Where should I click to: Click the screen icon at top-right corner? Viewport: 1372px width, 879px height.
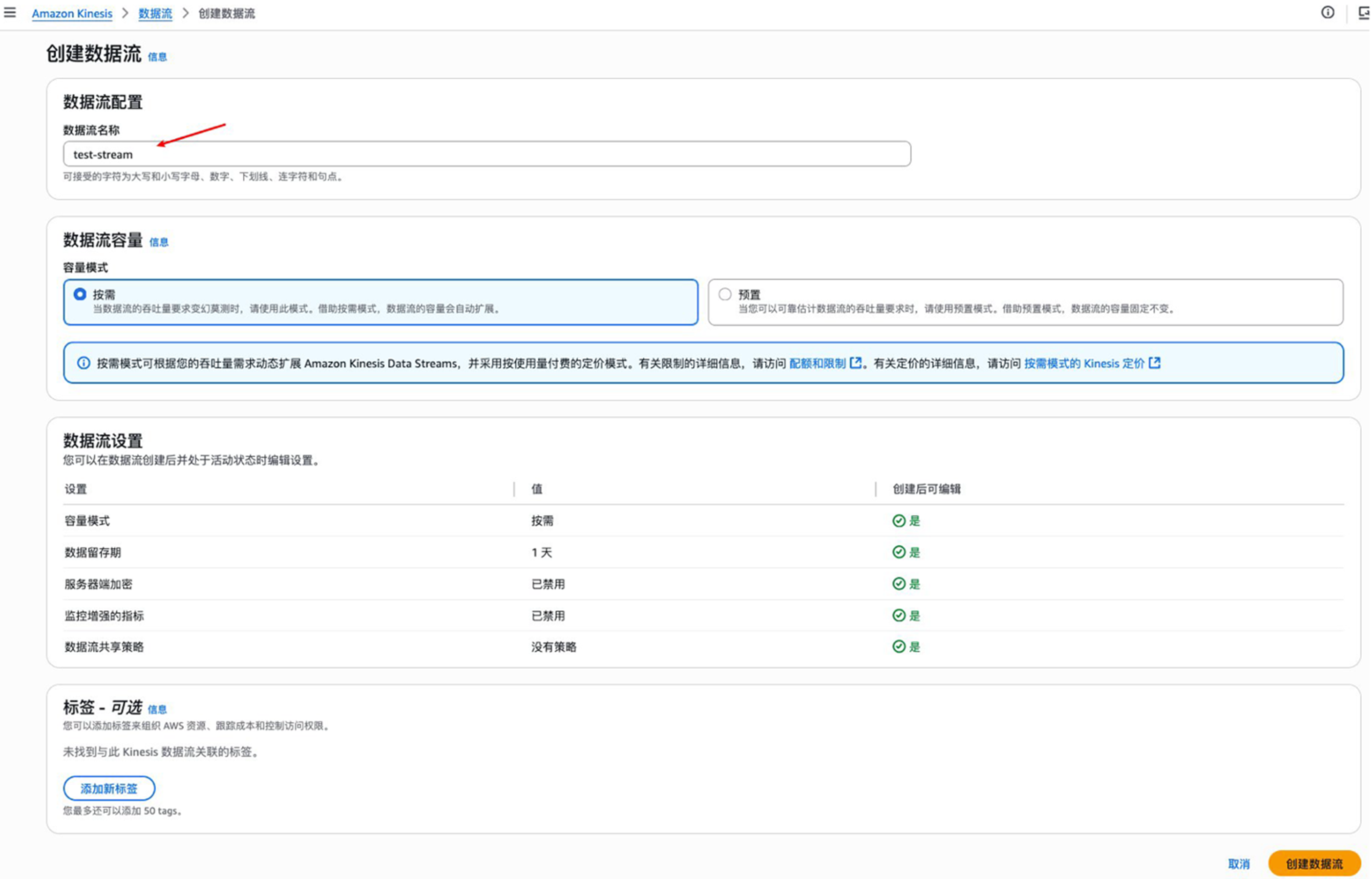(x=1365, y=13)
